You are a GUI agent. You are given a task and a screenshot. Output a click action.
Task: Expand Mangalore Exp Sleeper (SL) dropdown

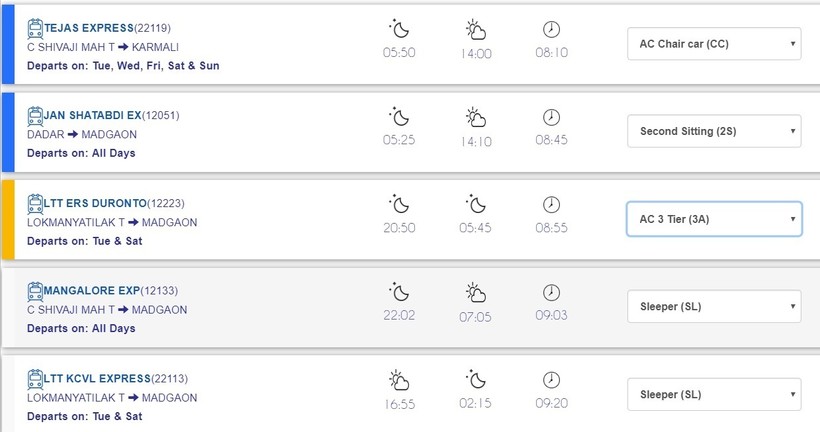[714, 307]
